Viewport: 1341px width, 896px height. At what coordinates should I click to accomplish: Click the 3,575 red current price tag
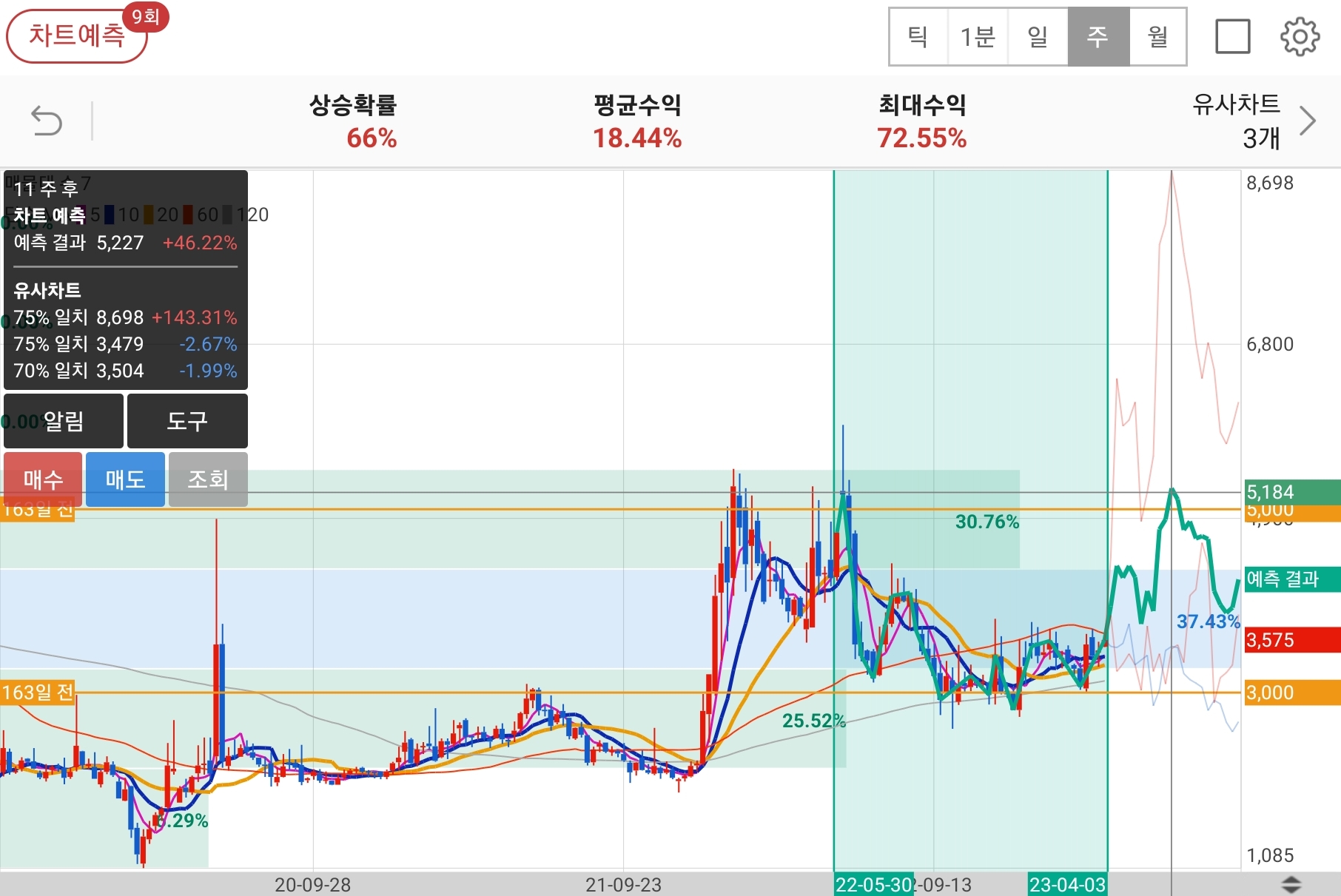click(1292, 640)
